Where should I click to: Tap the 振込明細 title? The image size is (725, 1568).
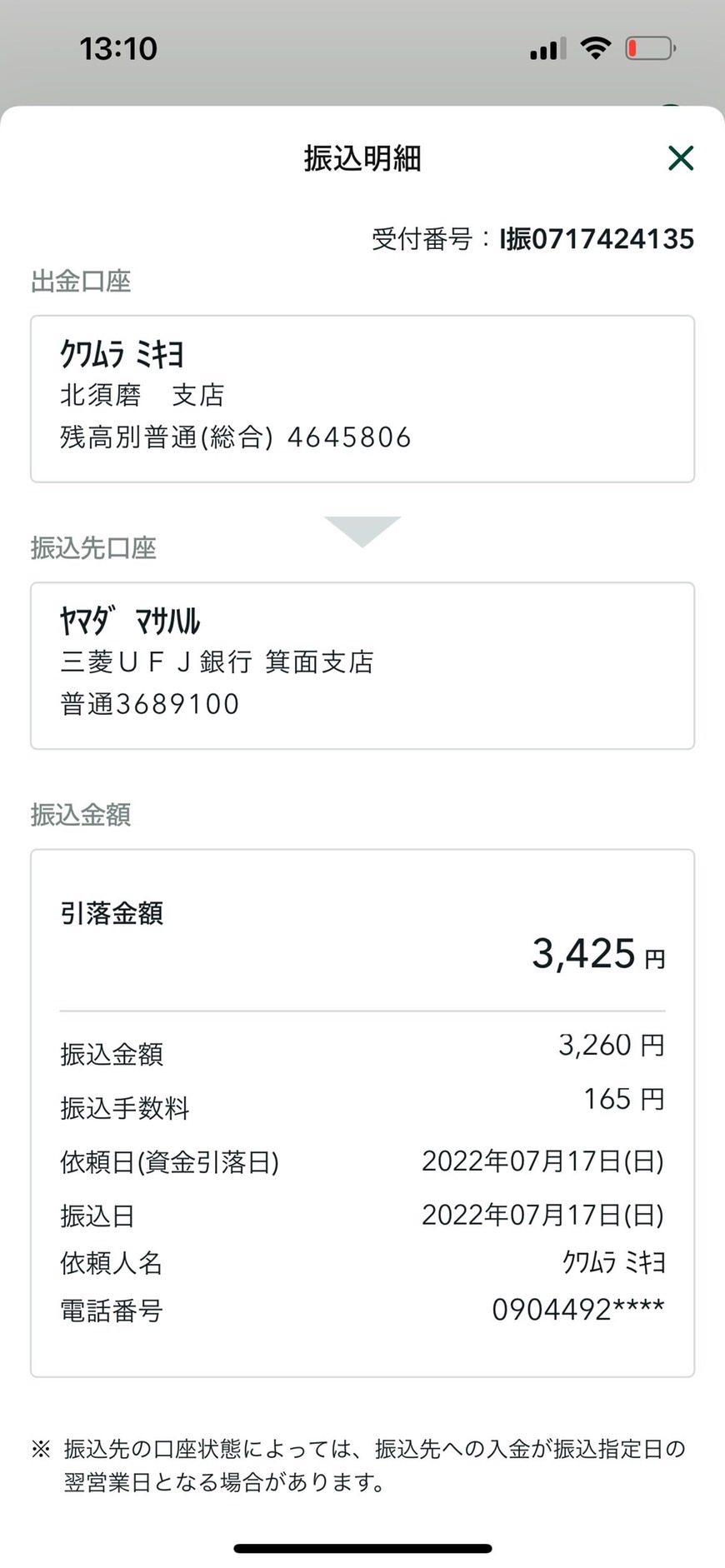pyautogui.click(x=362, y=157)
